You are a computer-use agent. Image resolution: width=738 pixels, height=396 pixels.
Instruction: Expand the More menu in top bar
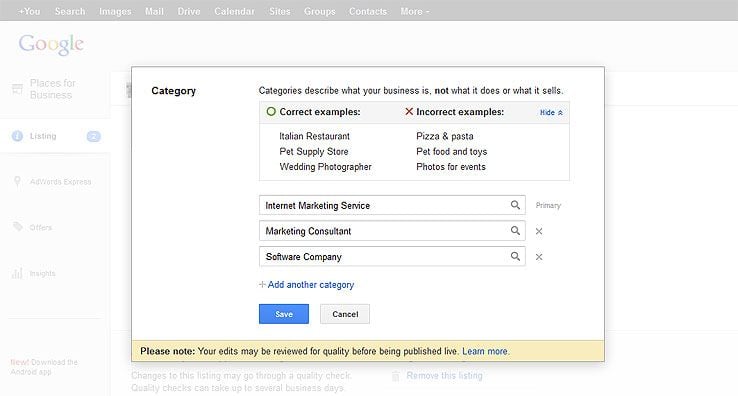coord(415,11)
